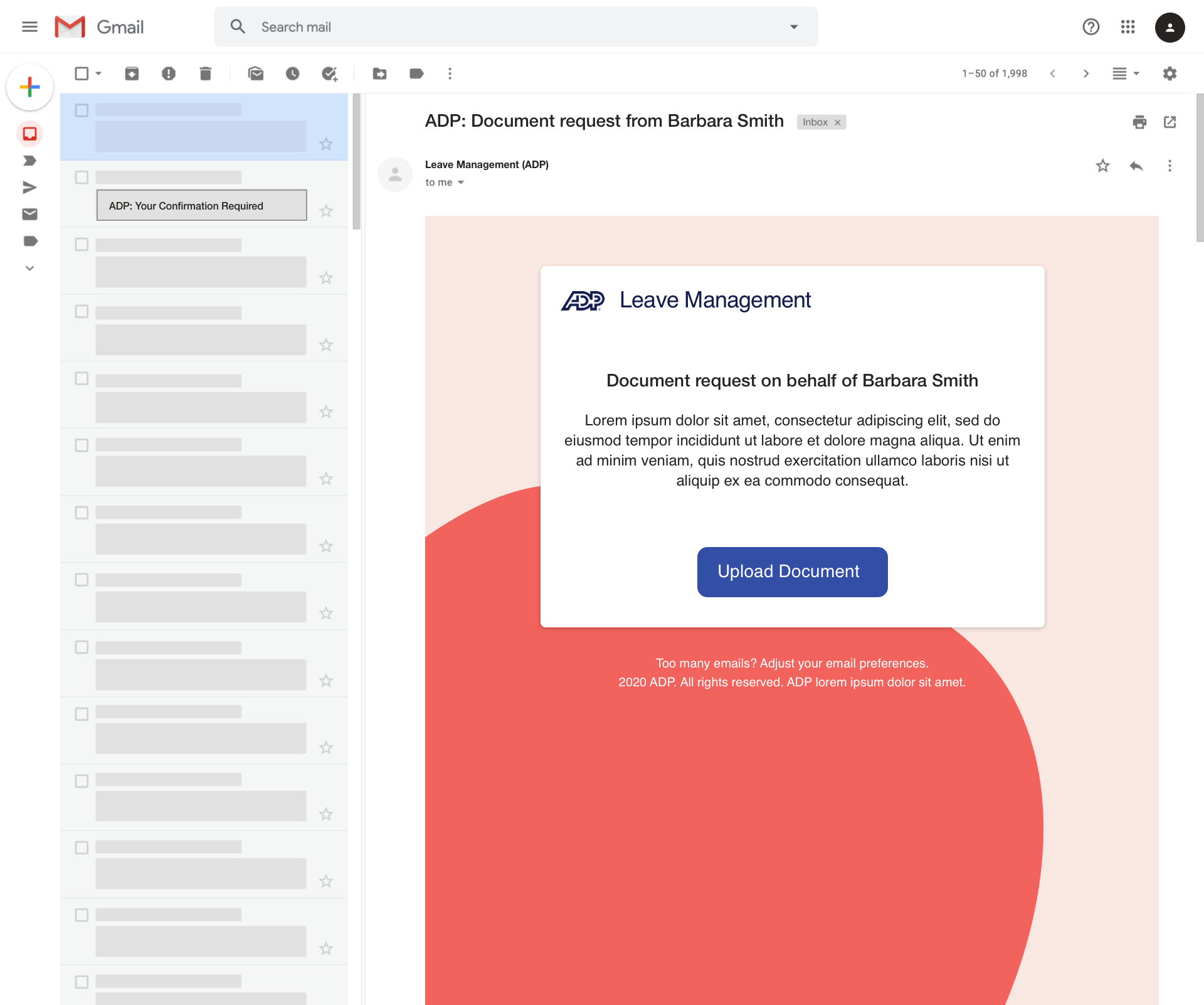Click sender name Leave Management (ADP)
1204x1005 pixels.
click(487, 164)
